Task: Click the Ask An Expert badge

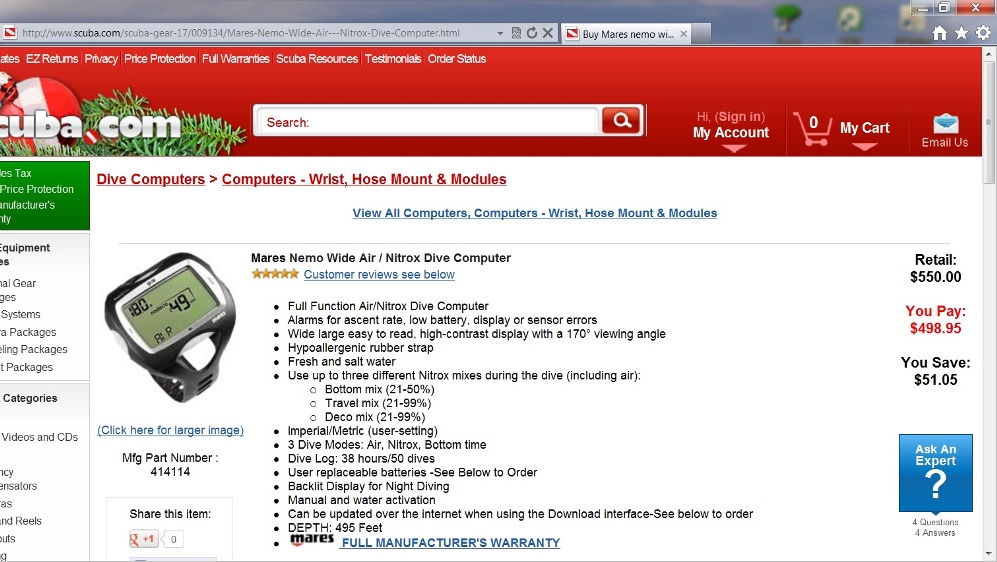Action: tap(935, 473)
